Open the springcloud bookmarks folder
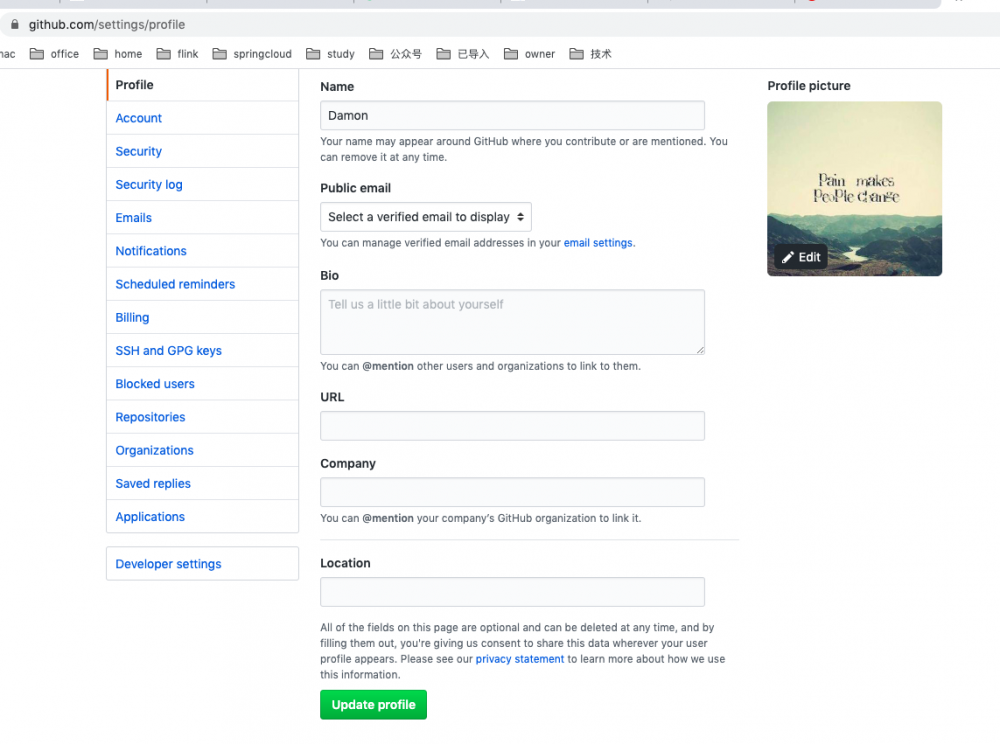This screenshot has height=744, width=1000. point(252,54)
